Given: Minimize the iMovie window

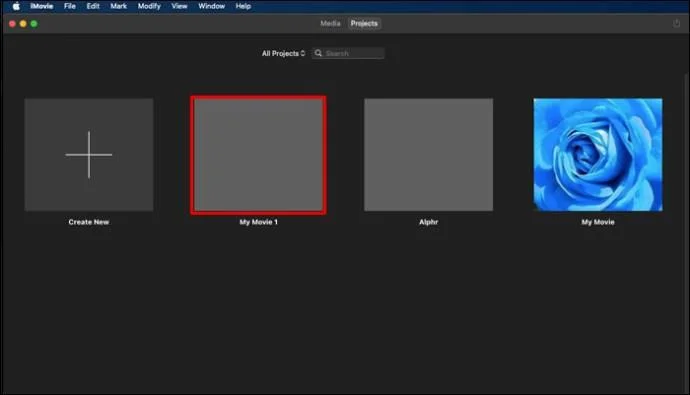Looking at the screenshot, I should [x=23, y=24].
